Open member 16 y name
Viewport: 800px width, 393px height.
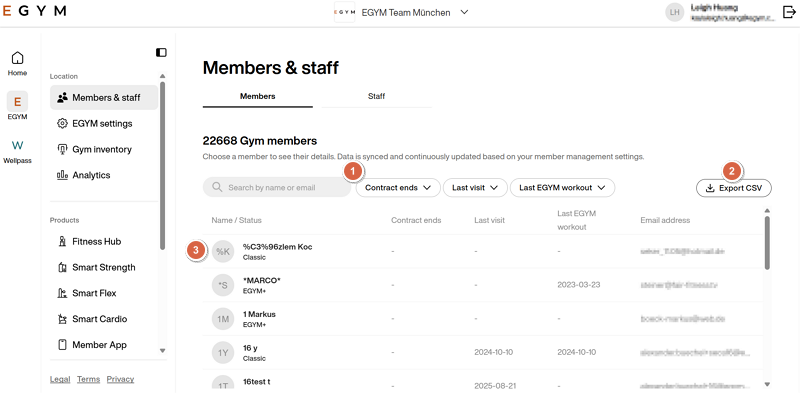pos(249,348)
